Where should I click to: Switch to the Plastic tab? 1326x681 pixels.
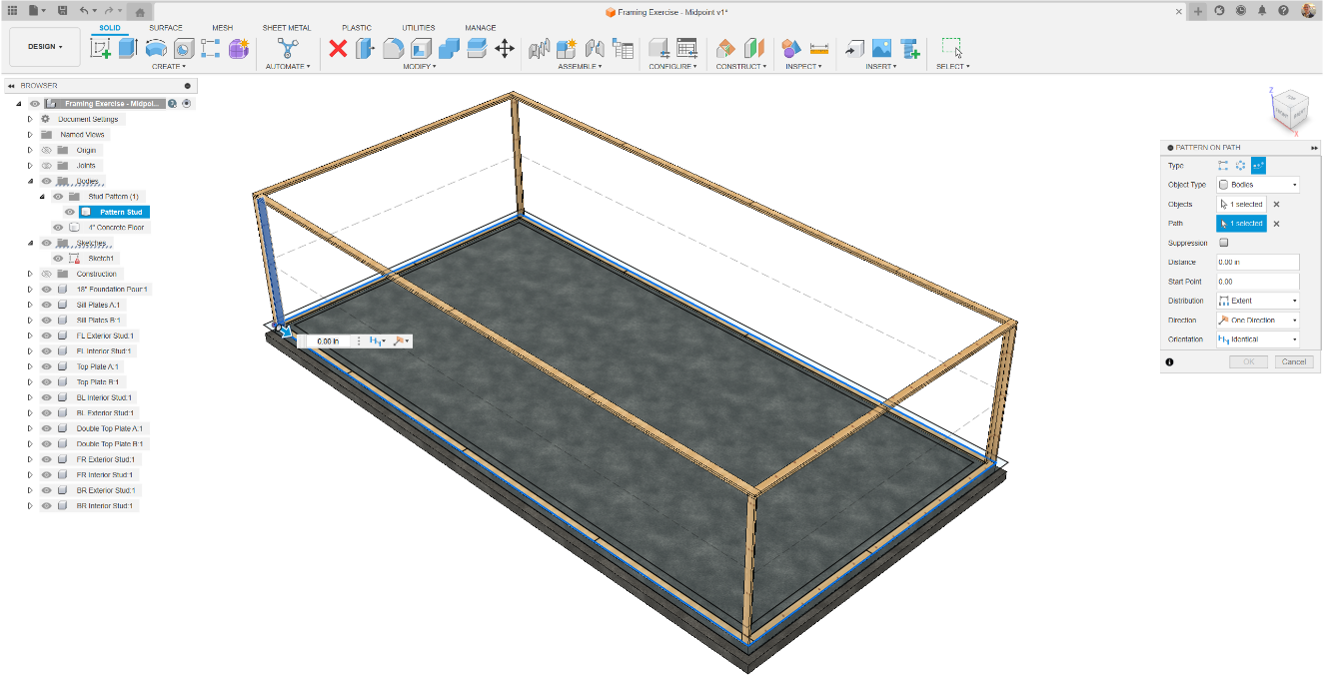(x=356, y=28)
